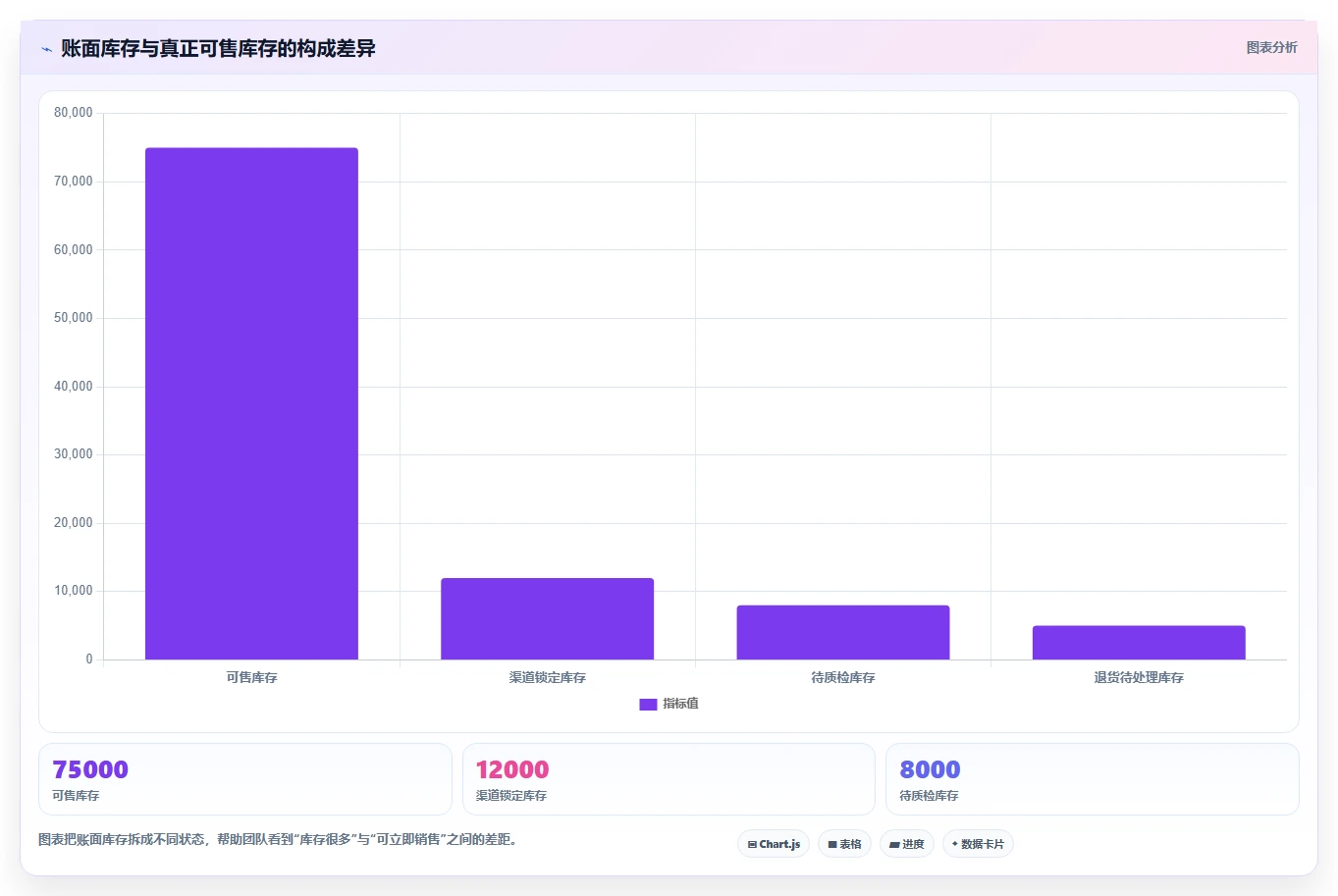Image resolution: width=1338 pixels, height=896 pixels.
Task: Click the 渠道锁定库存 x-axis label
Action: pos(547,677)
